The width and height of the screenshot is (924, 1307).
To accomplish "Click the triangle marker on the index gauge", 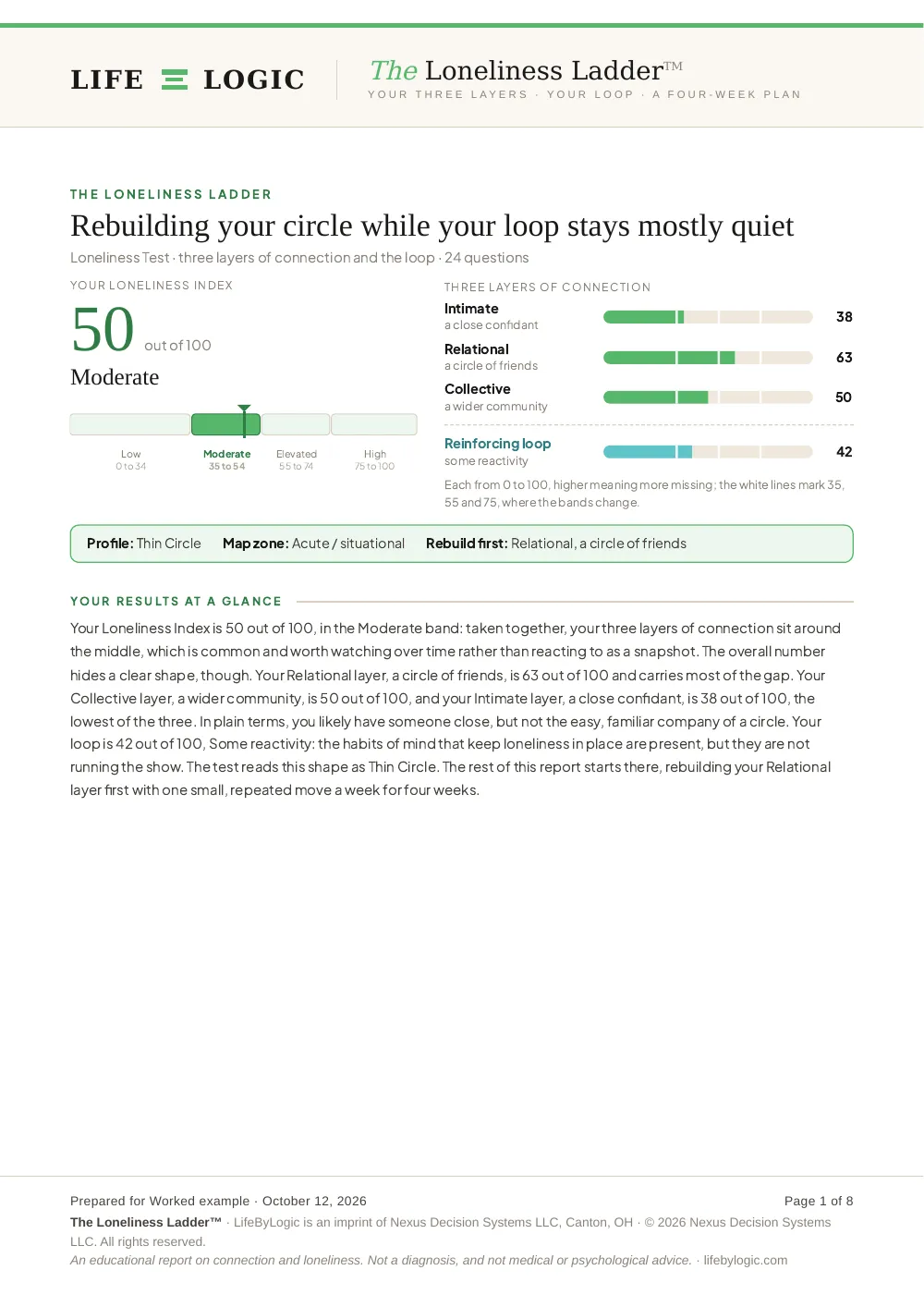I will [244, 408].
